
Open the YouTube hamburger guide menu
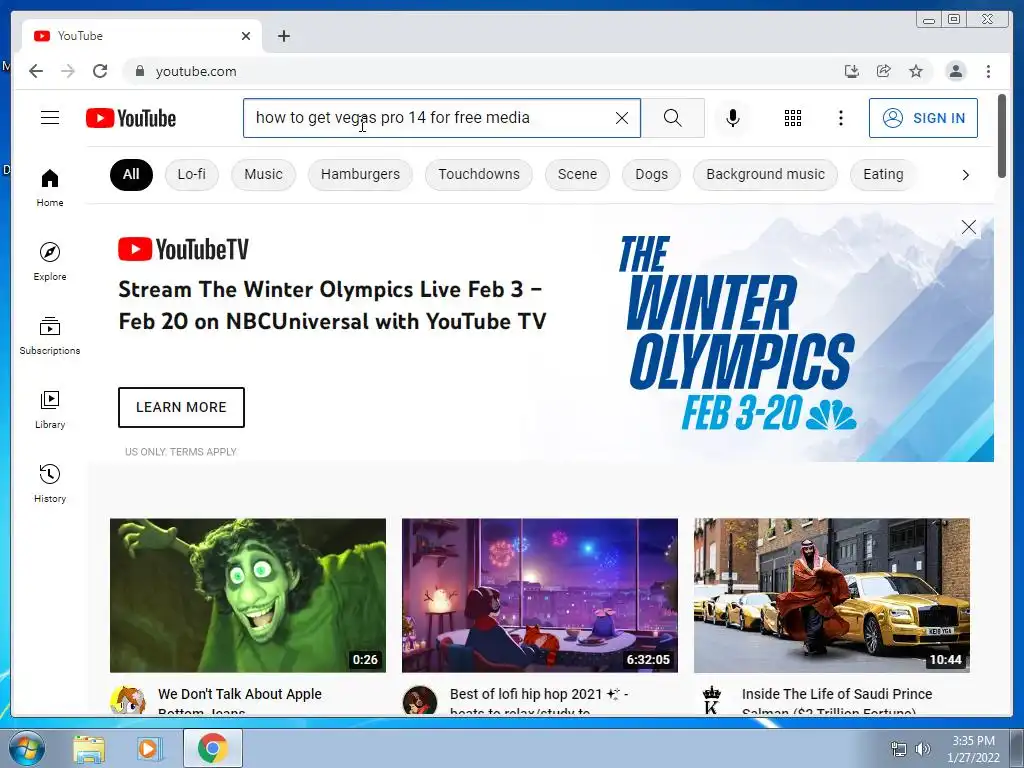pyautogui.click(x=50, y=118)
